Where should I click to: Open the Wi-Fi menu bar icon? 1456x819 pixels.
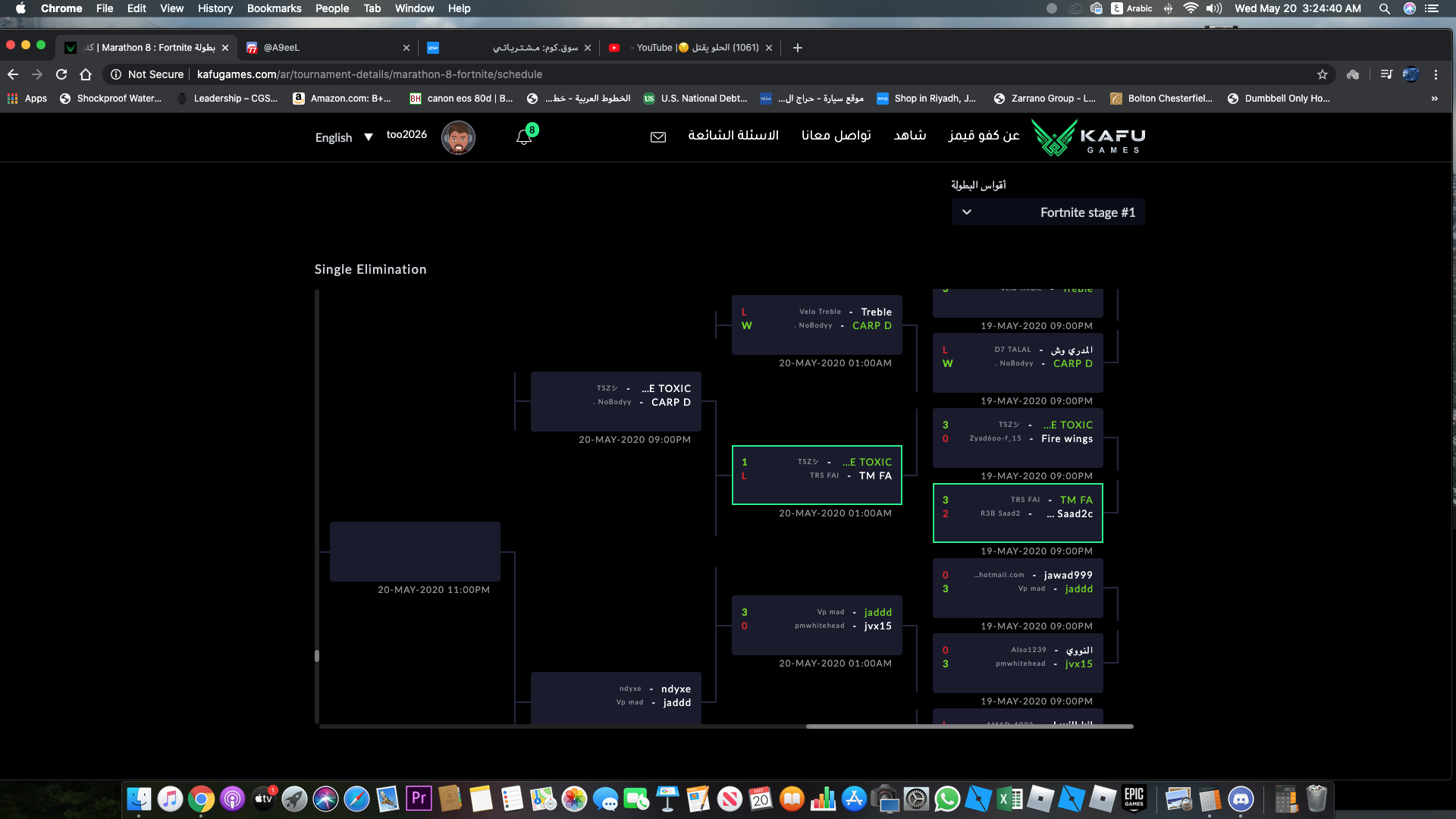(1191, 8)
